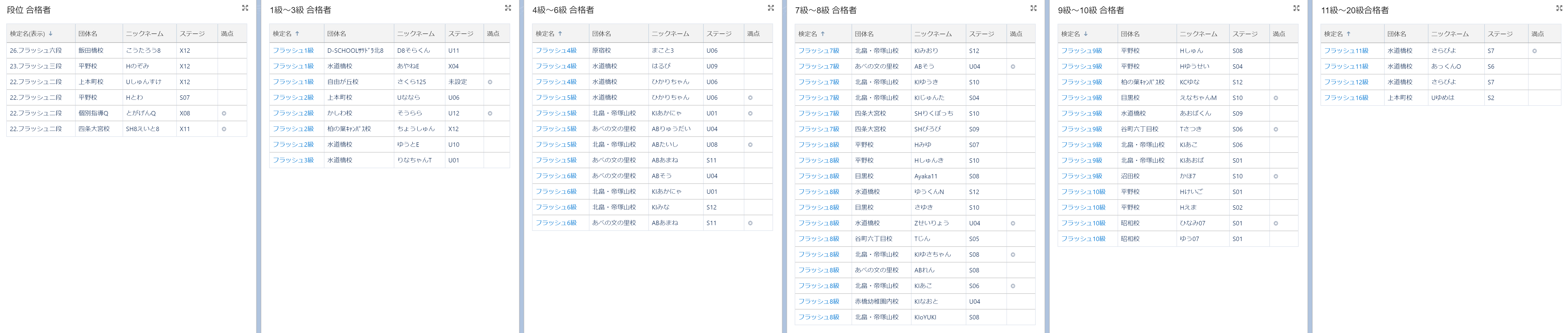The width and height of the screenshot is (1568, 333).
Task: Open フラッシュ9級 link in the KCゆな row
Action: tap(1082, 82)
